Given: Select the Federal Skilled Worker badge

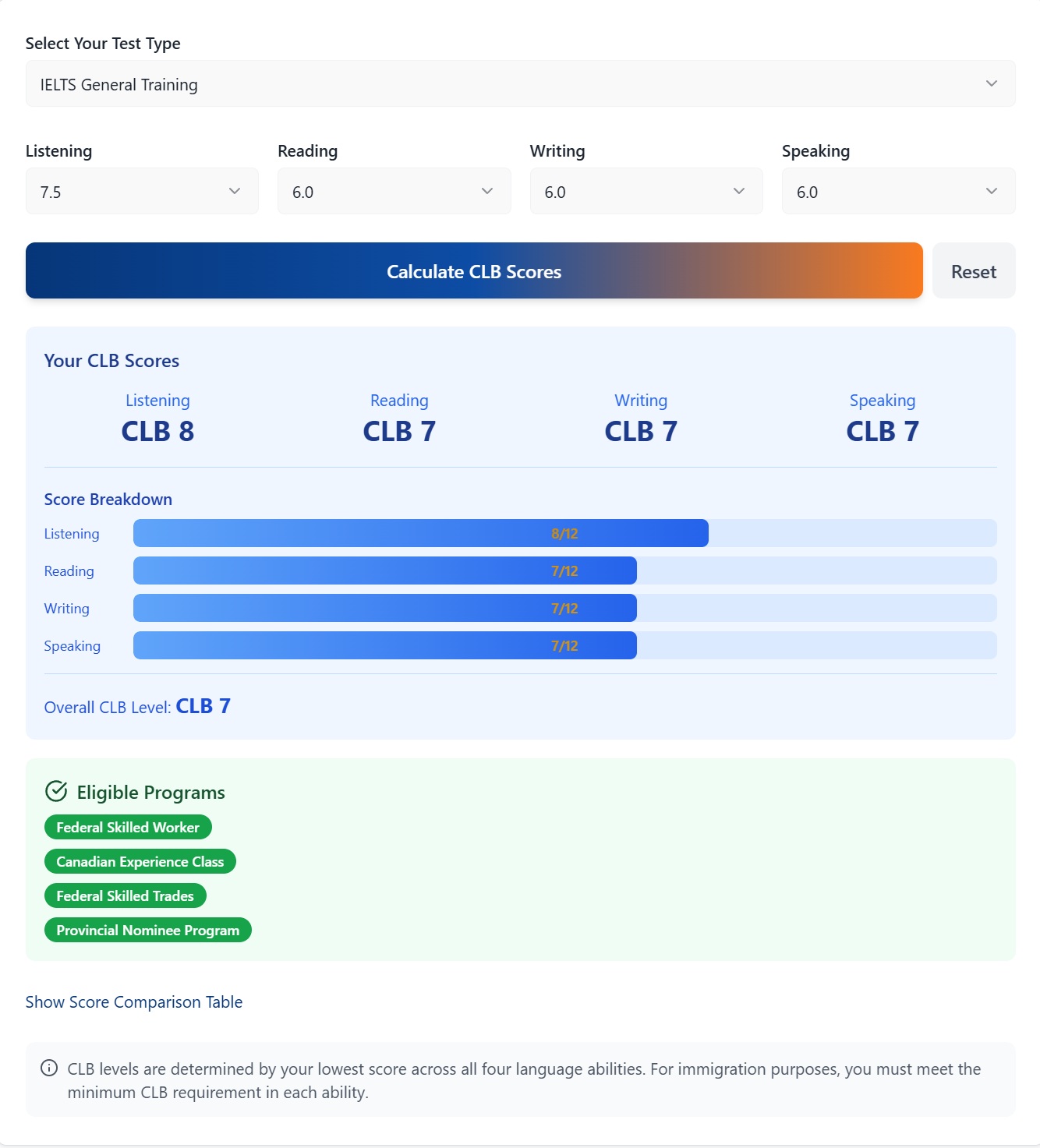Looking at the screenshot, I should tap(128, 827).
